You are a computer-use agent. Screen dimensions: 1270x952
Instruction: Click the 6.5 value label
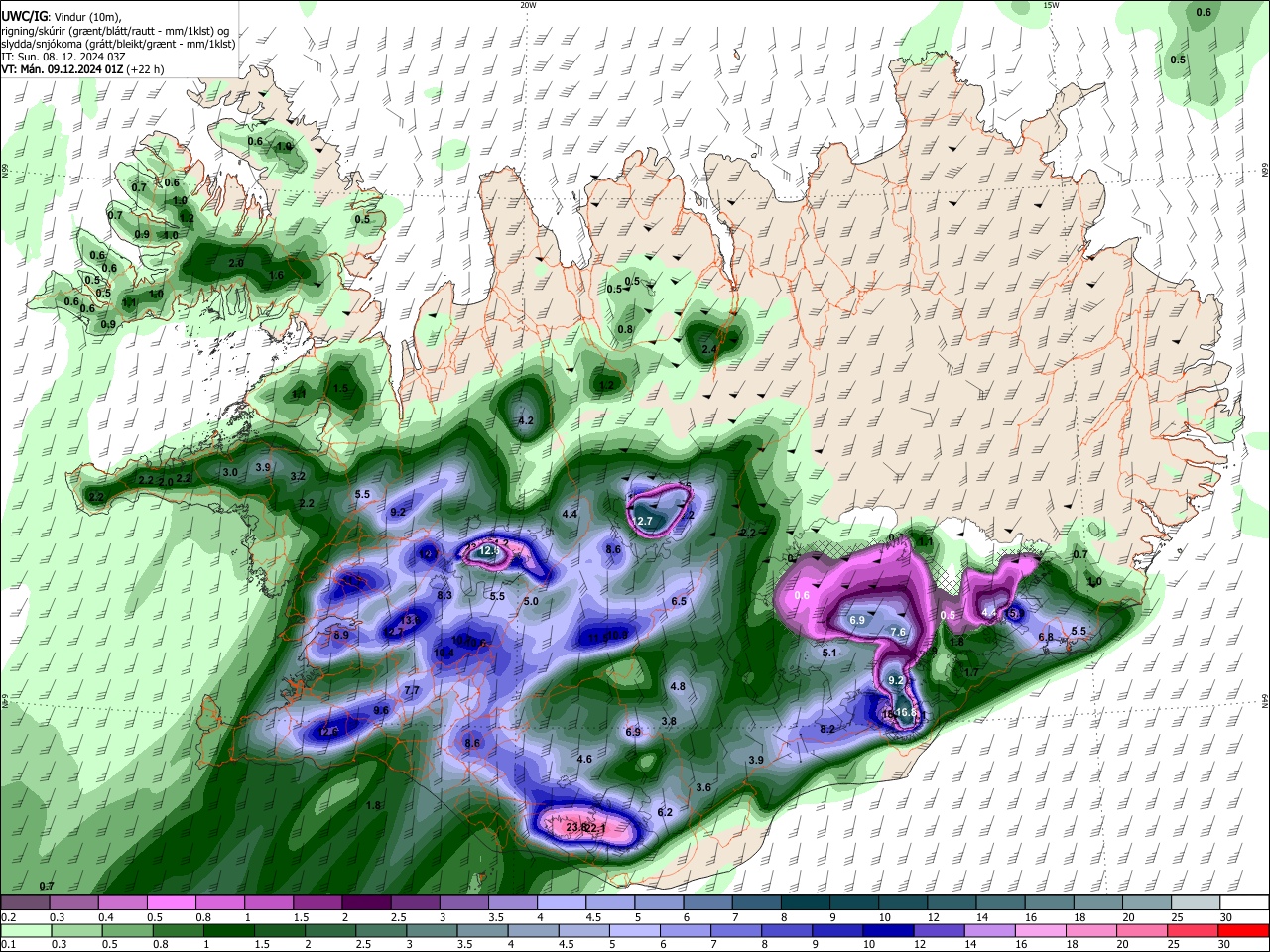tap(679, 601)
